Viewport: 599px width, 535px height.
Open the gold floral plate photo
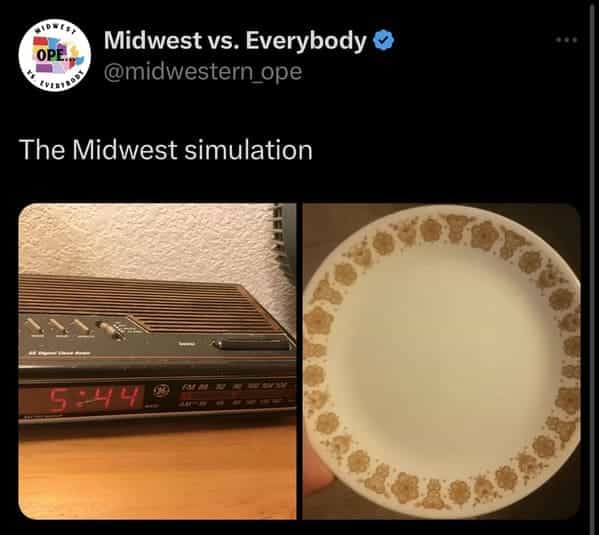(442, 361)
